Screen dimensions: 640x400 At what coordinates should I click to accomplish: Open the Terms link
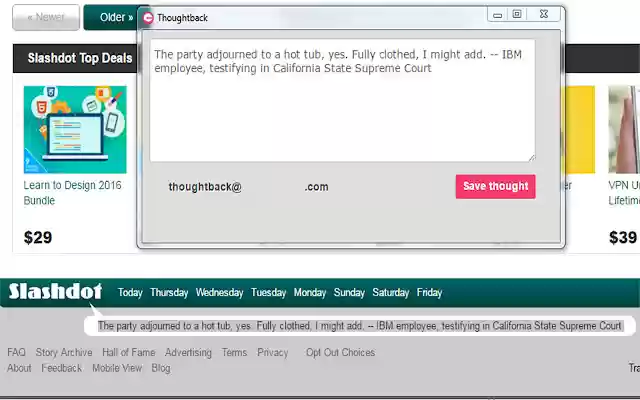pos(234,352)
